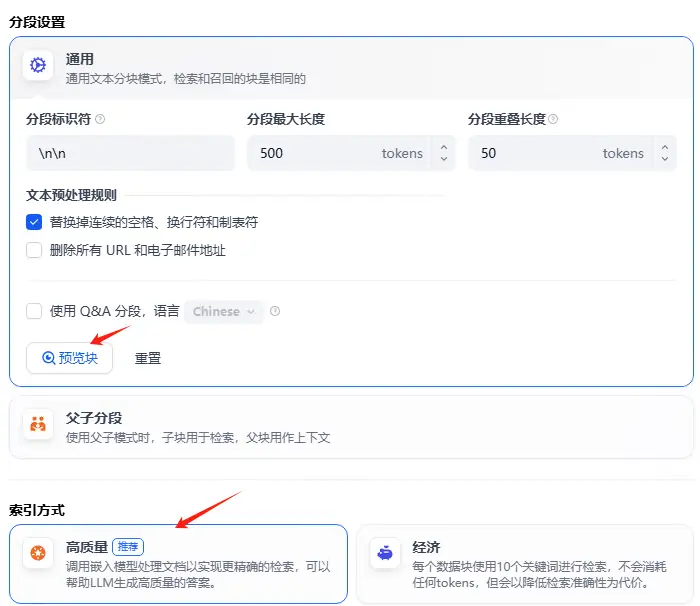Click the 分段标识符 label text

pos(58,119)
